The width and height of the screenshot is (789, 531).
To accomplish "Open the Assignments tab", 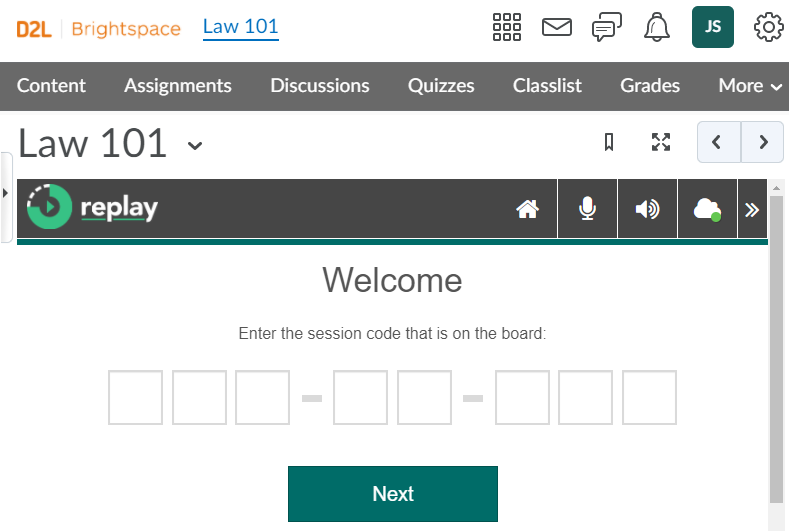I will pyautogui.click(x=178, y=86).
